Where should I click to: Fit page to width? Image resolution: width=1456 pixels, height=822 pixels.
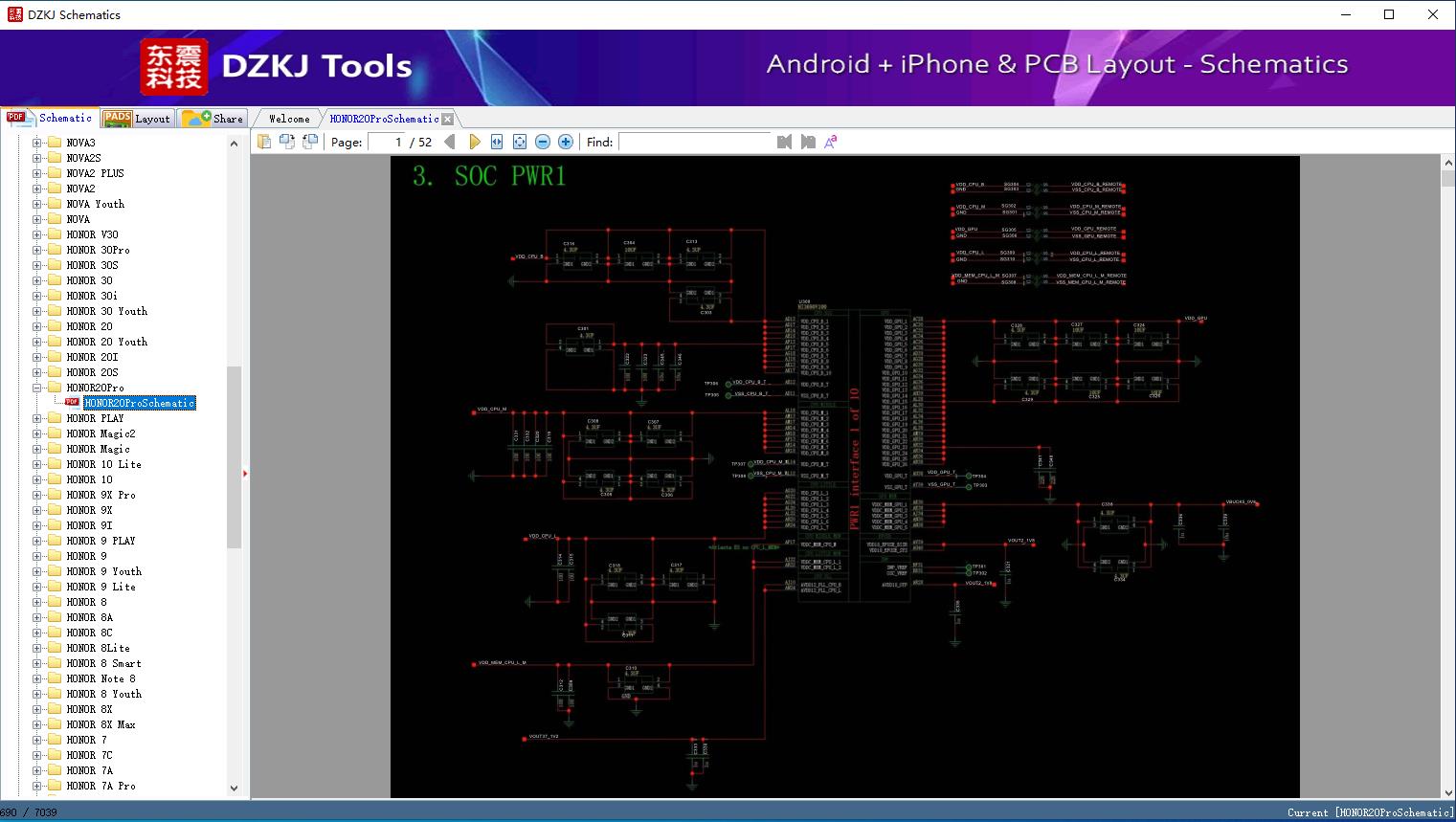pos(497,142)
